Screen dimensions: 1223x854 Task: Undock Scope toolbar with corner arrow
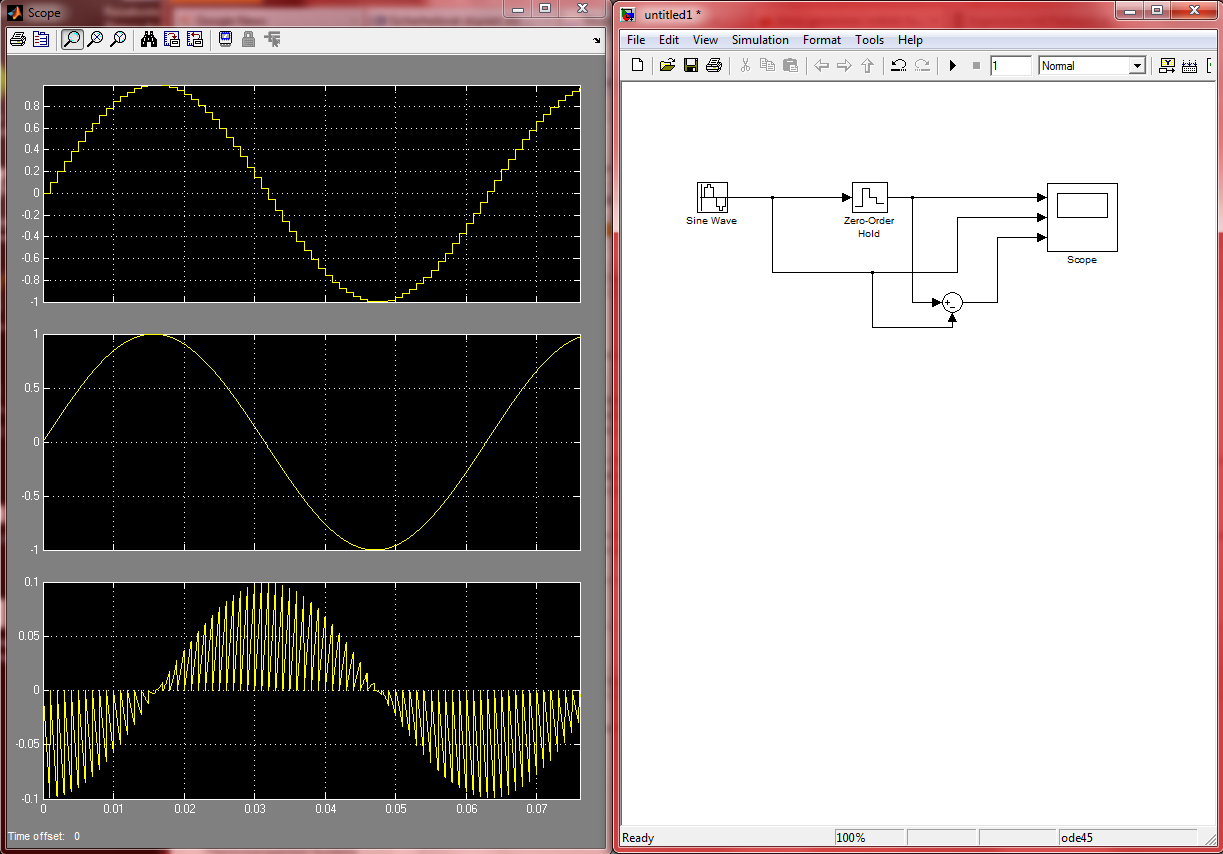pos(597,41)
